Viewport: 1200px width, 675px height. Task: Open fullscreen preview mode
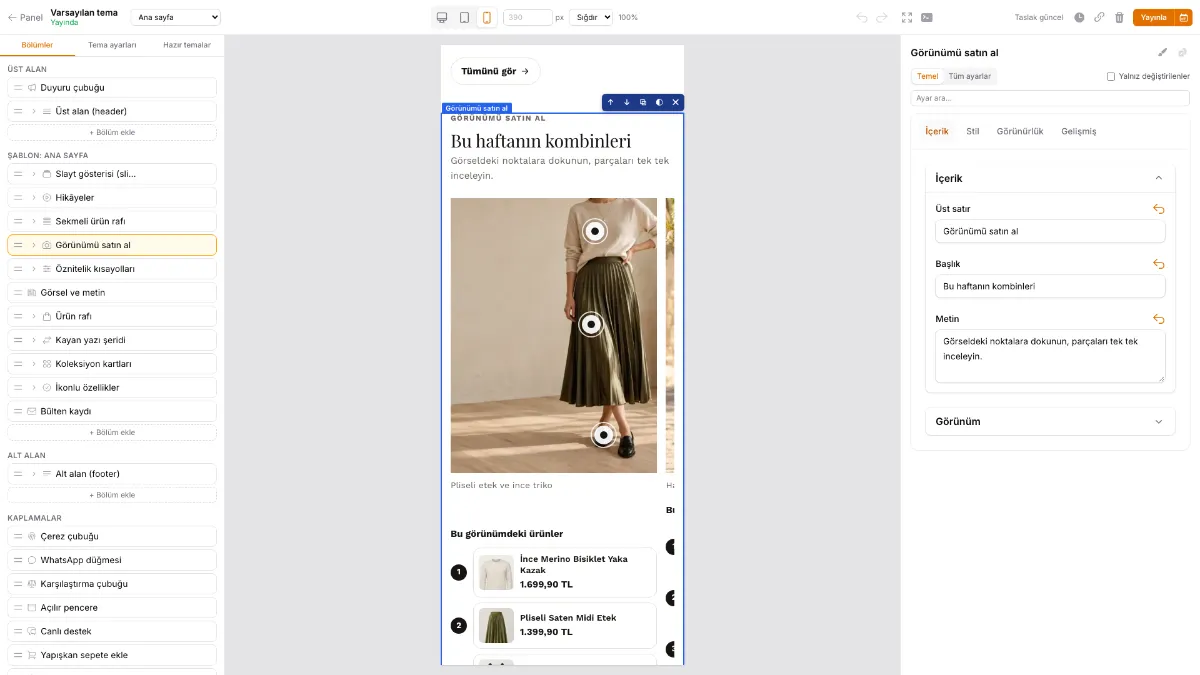tap(907, 17)
